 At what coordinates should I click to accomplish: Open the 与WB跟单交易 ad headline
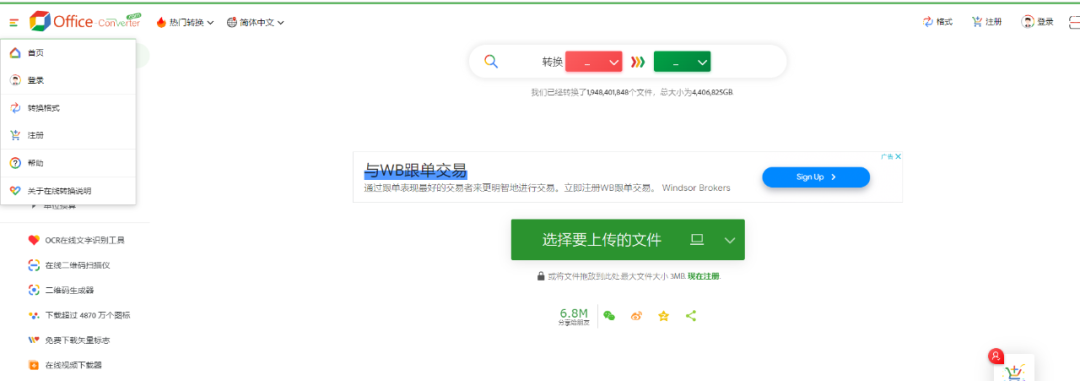pyautogui.click(x=415, y=170)
